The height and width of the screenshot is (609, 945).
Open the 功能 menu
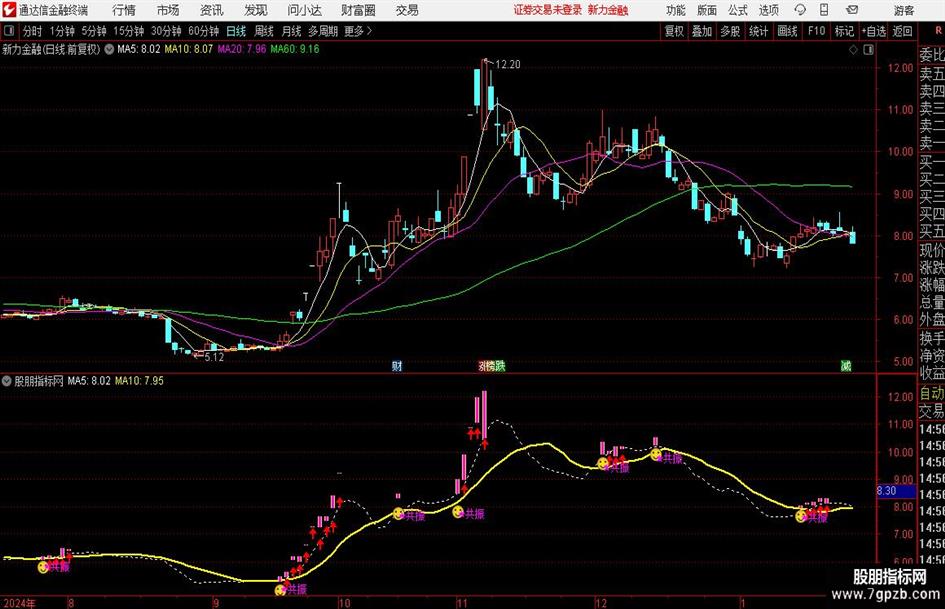(676, 10)
